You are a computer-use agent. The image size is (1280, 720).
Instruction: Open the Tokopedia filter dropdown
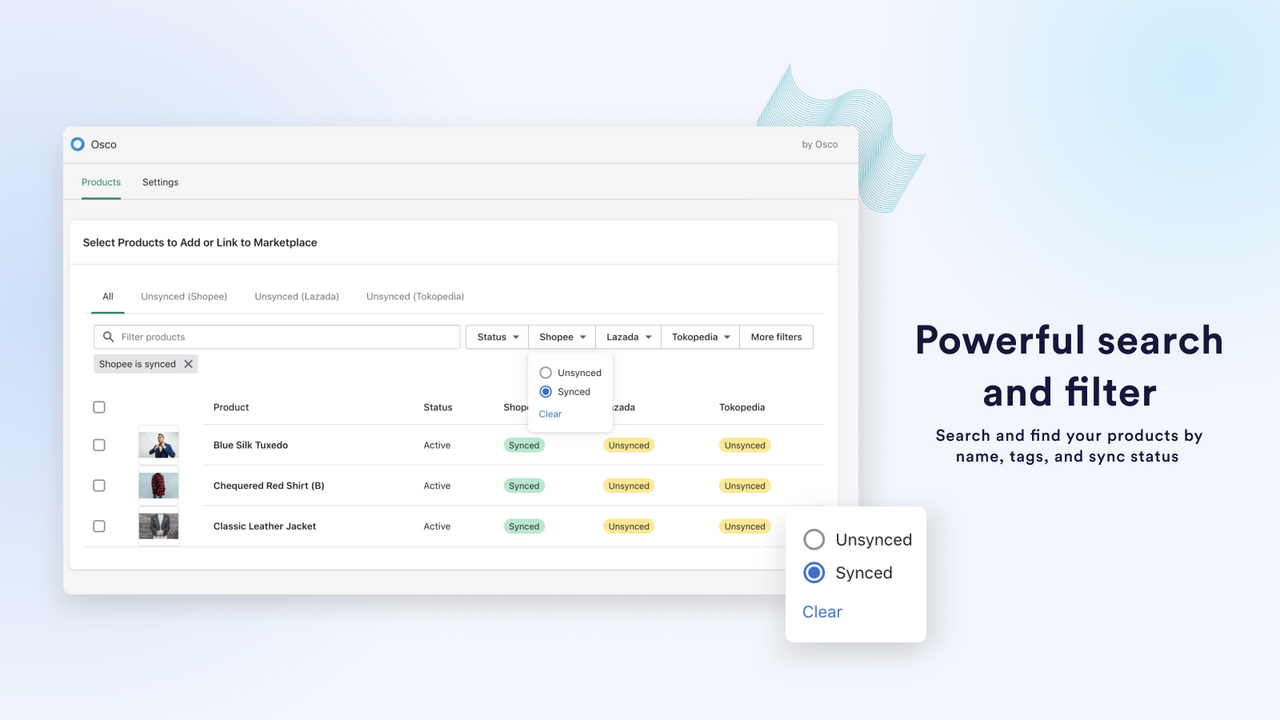(700, 337)
